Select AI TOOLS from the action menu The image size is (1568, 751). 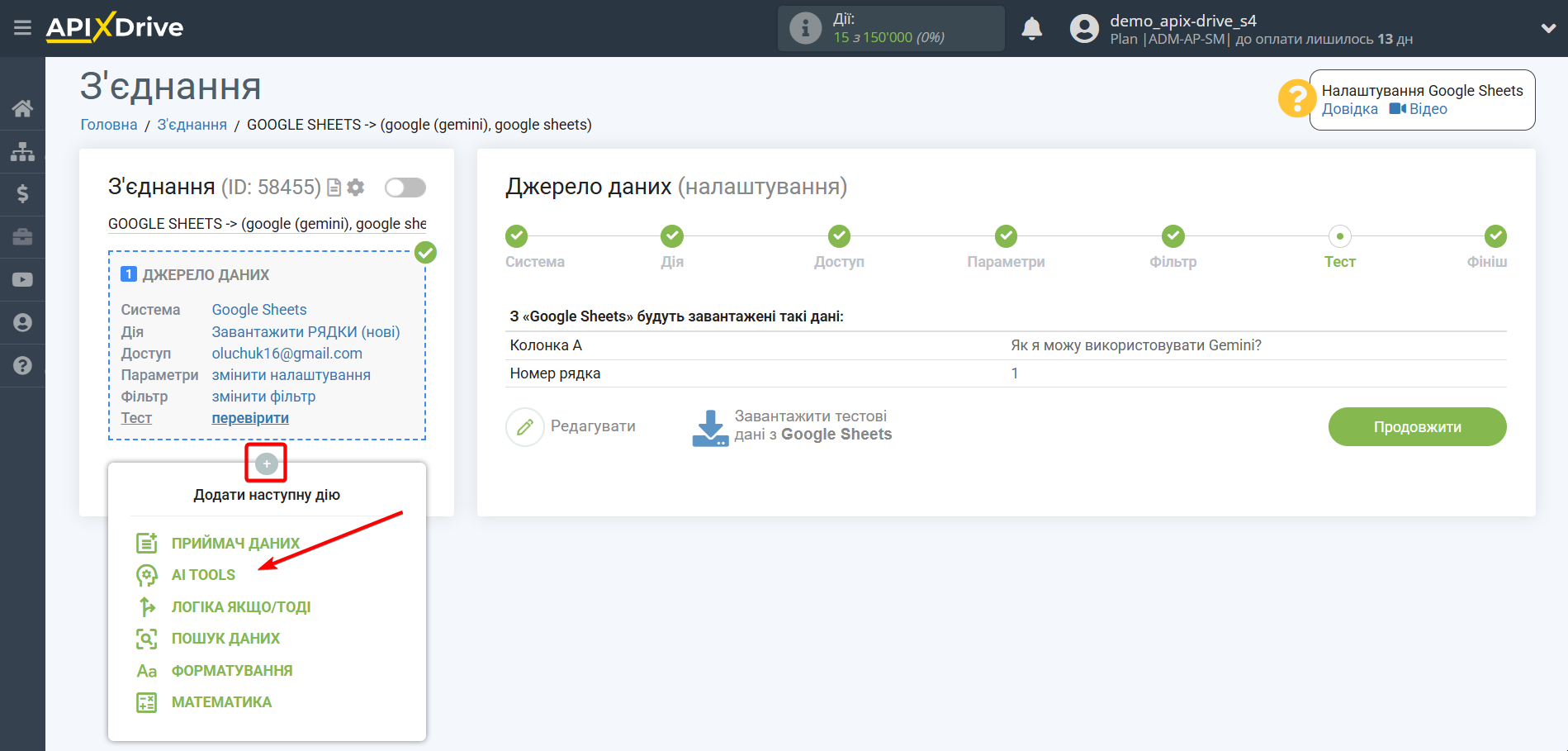click(203, 575)
